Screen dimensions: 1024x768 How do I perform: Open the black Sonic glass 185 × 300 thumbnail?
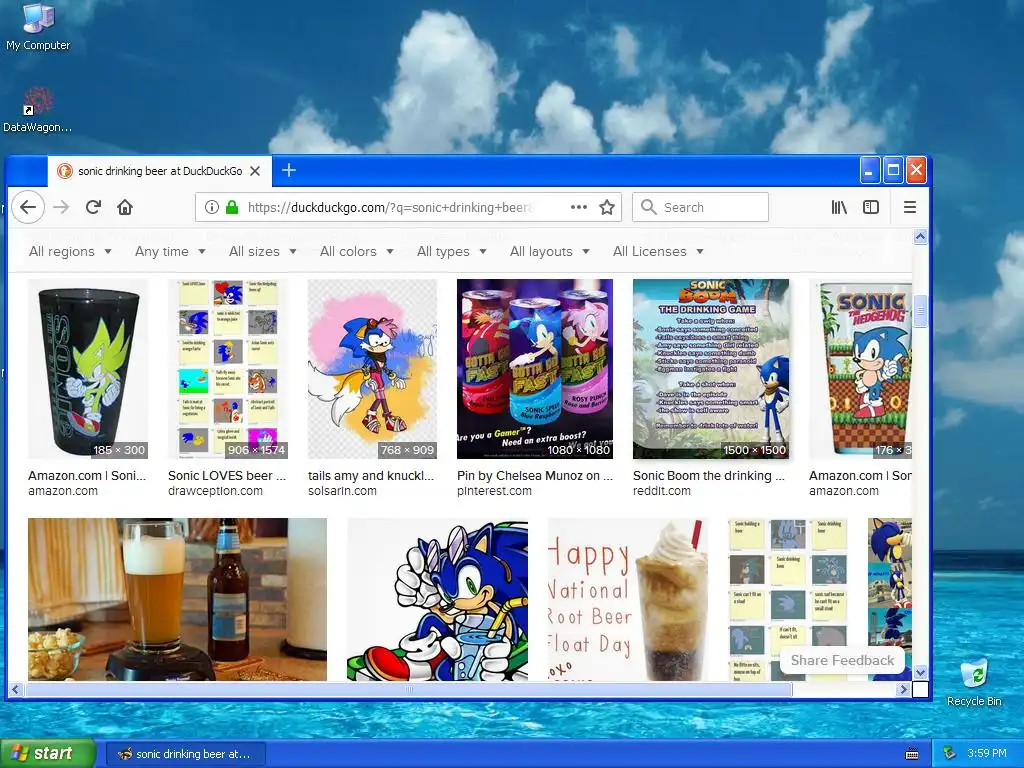coord(88,369)
